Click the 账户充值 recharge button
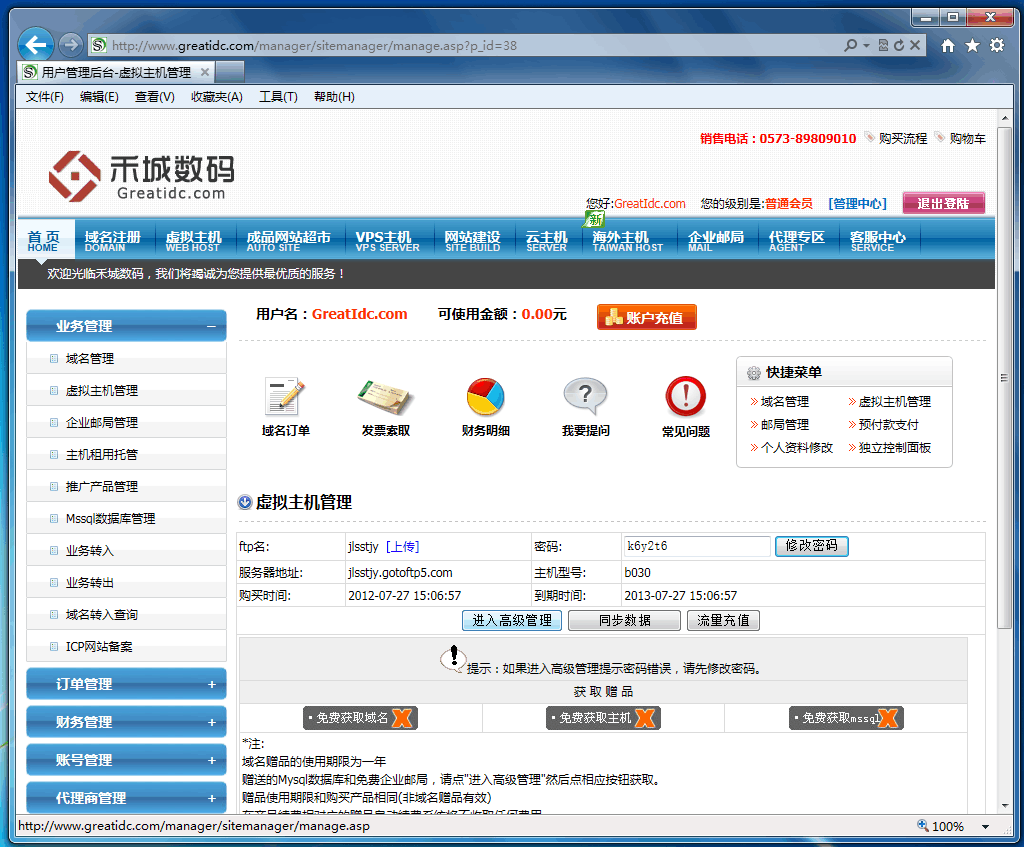This screenshot has width=1024, height=847. [647, 317]
